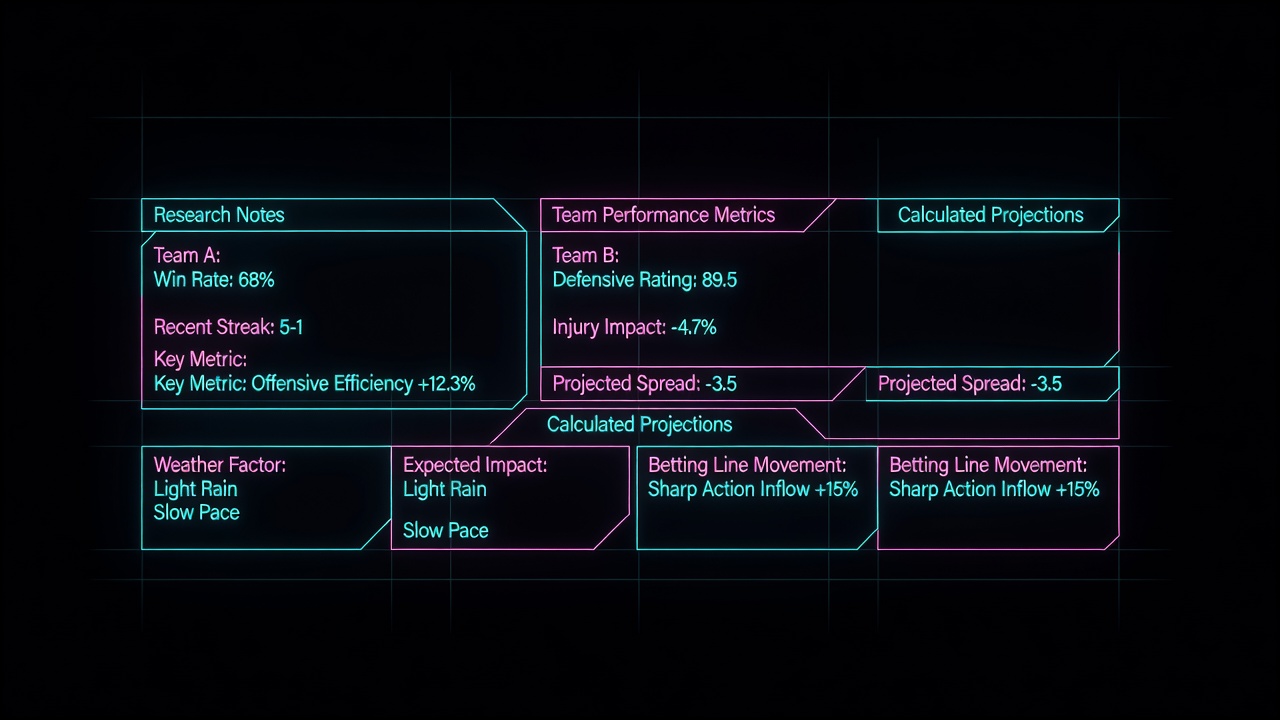
Task: Open the Expected Impact panel heading
Action: pos(475,465)
